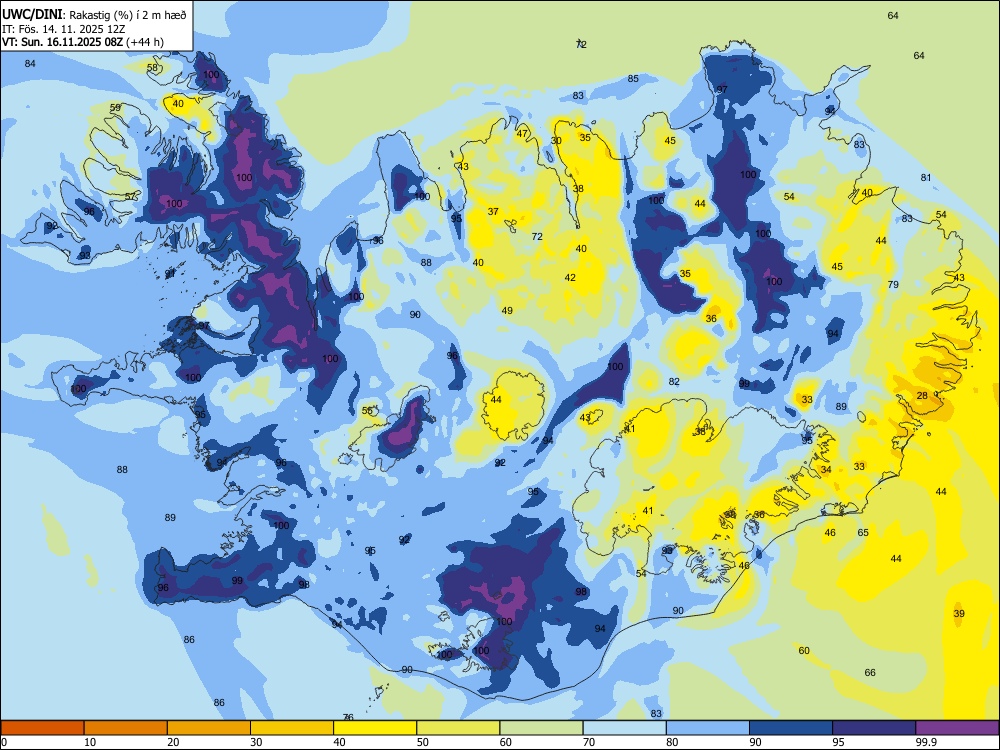Viewport: 1000px width, 750px height.
Task: Click the 90–95 dark blue legend swatch
Action: pos(791,728)
